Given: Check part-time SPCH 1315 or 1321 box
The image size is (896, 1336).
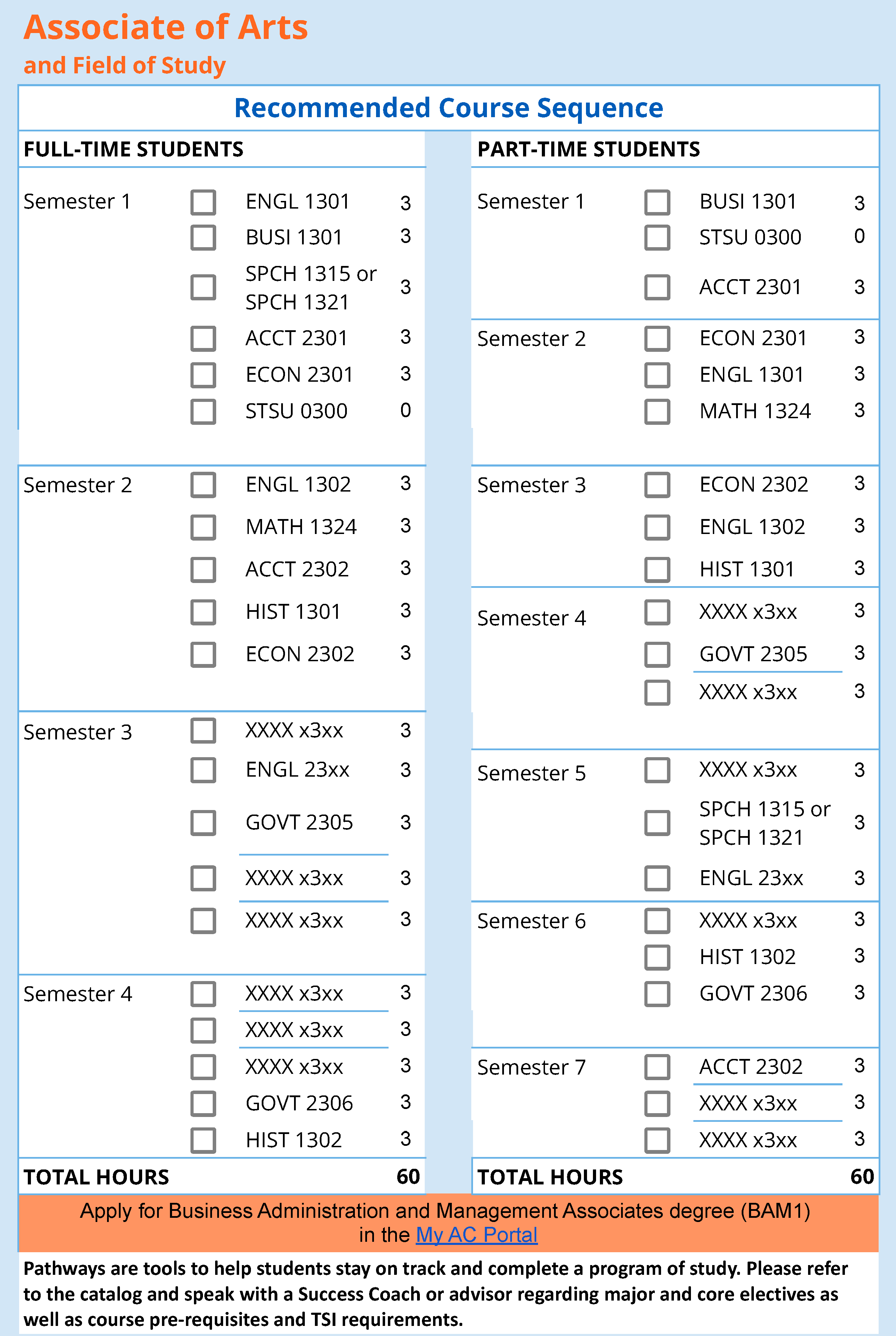Looking at the screenshot, I should [x=657, y=823].
